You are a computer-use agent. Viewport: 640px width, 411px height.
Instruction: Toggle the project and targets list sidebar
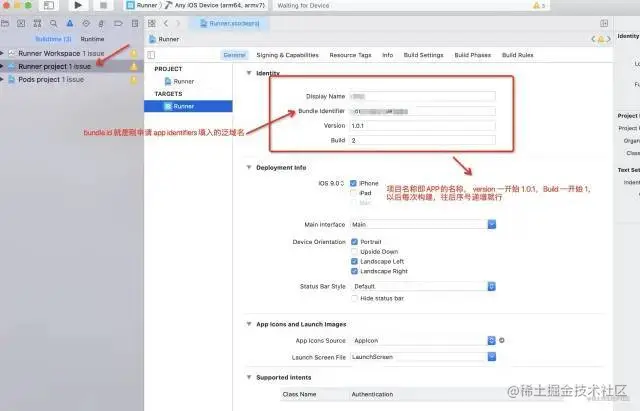151,55
